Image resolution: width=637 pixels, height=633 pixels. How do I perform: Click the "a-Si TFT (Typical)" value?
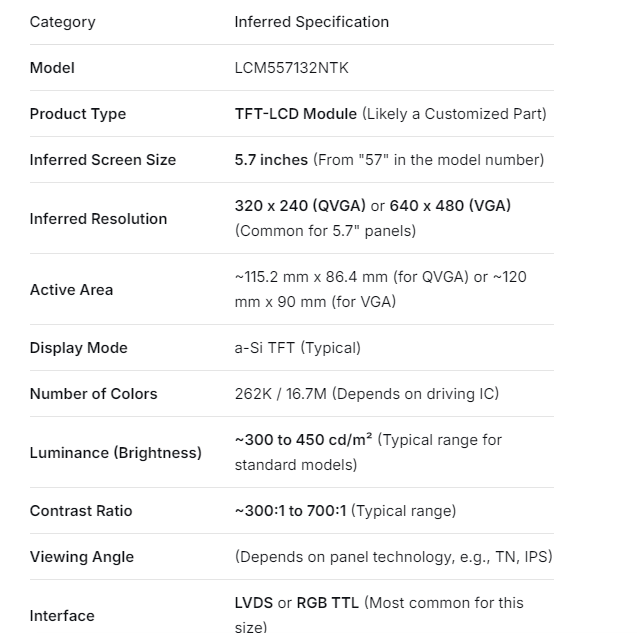pos(297,348)
